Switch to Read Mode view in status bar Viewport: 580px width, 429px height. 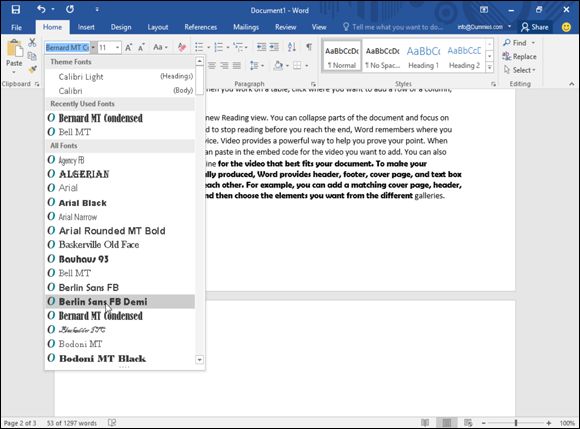tap(425, 423)
